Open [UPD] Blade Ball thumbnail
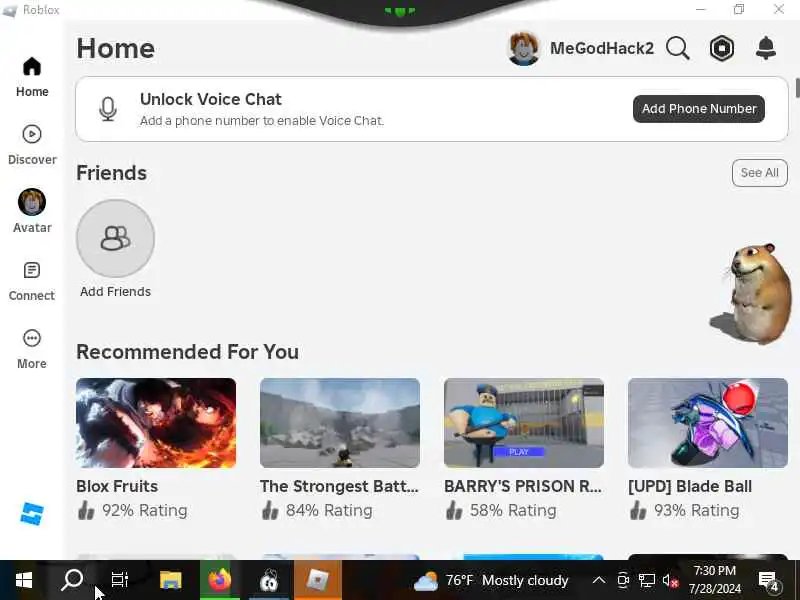Screen dimensions: 800x600 [x=708, y=423]
